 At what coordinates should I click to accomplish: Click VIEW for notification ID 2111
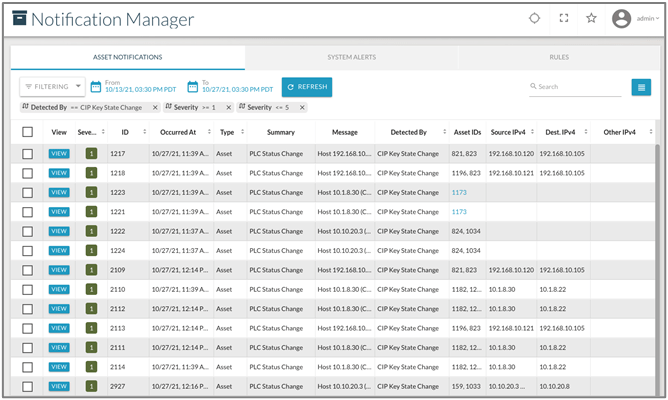coord(59,348)
